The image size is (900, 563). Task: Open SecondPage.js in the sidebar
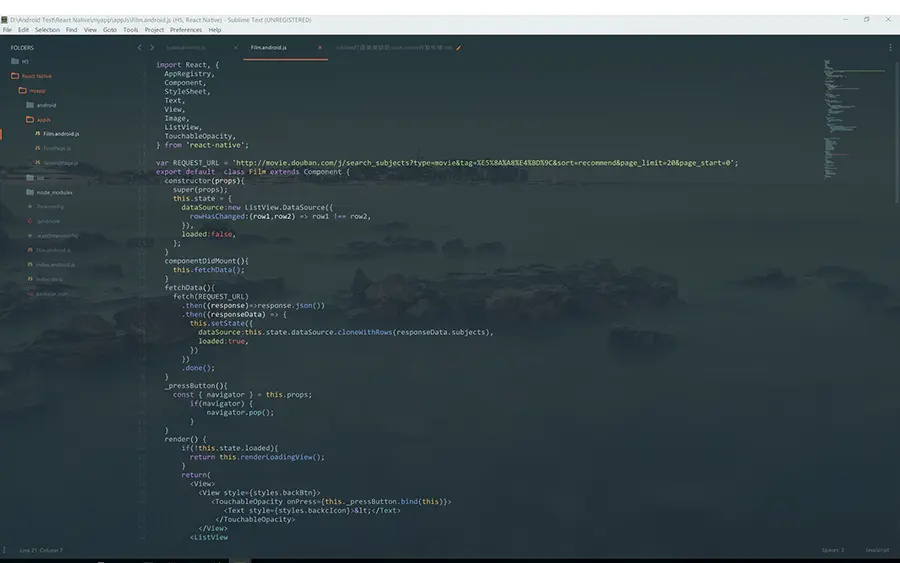pyautogui.click(x=56, y=163)
